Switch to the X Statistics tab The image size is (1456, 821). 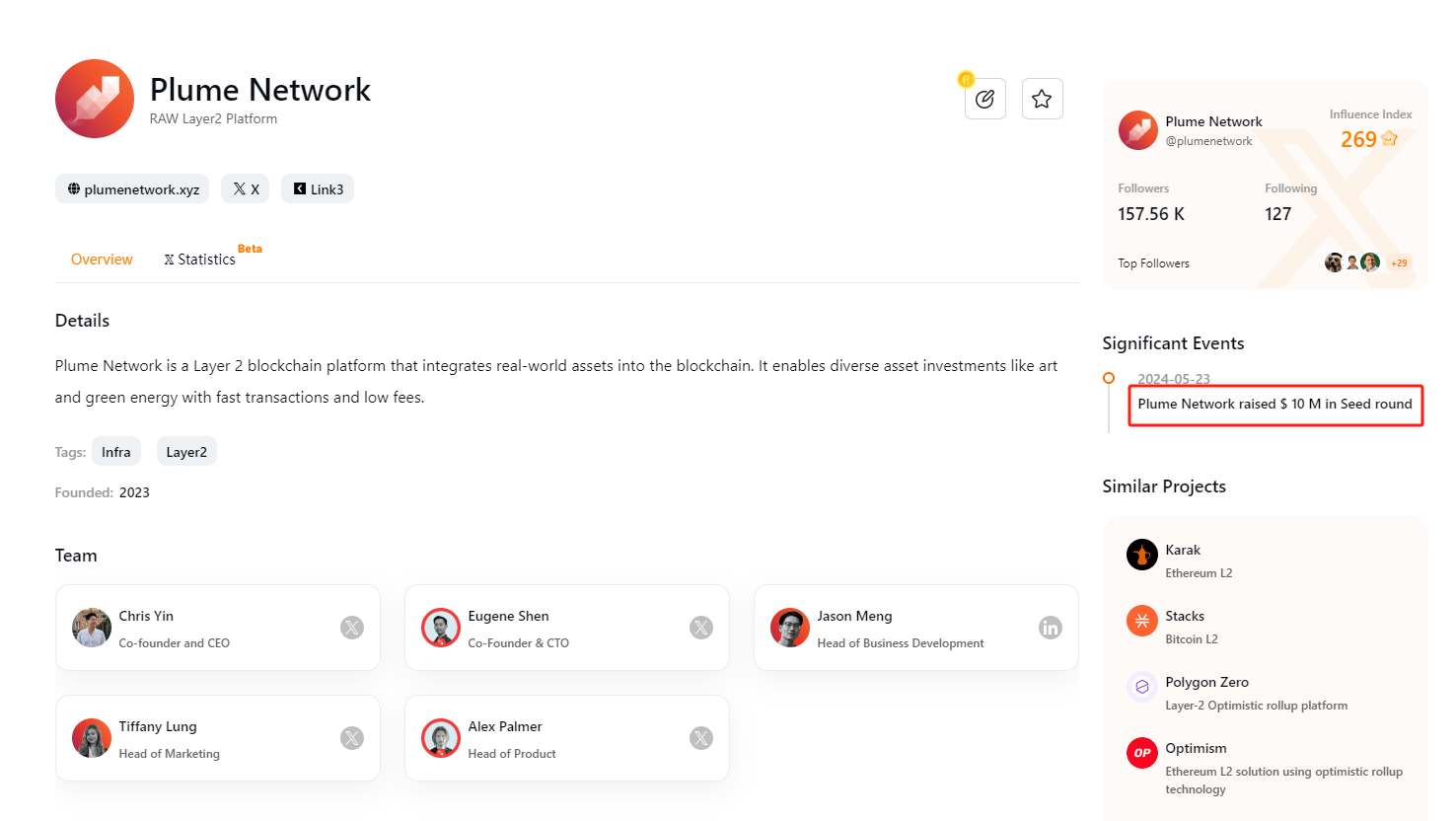[200, 260]
